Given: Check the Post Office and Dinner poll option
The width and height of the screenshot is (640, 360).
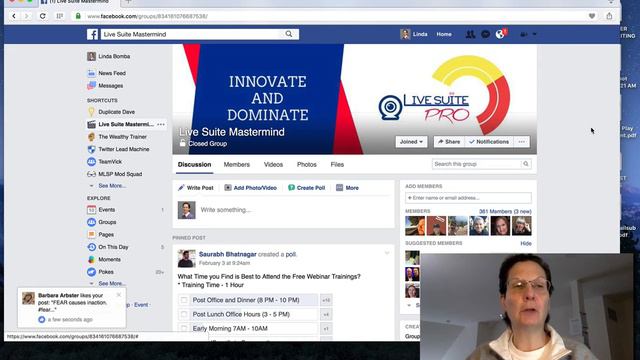Looking at the screenshot, I should click(184, 300).
